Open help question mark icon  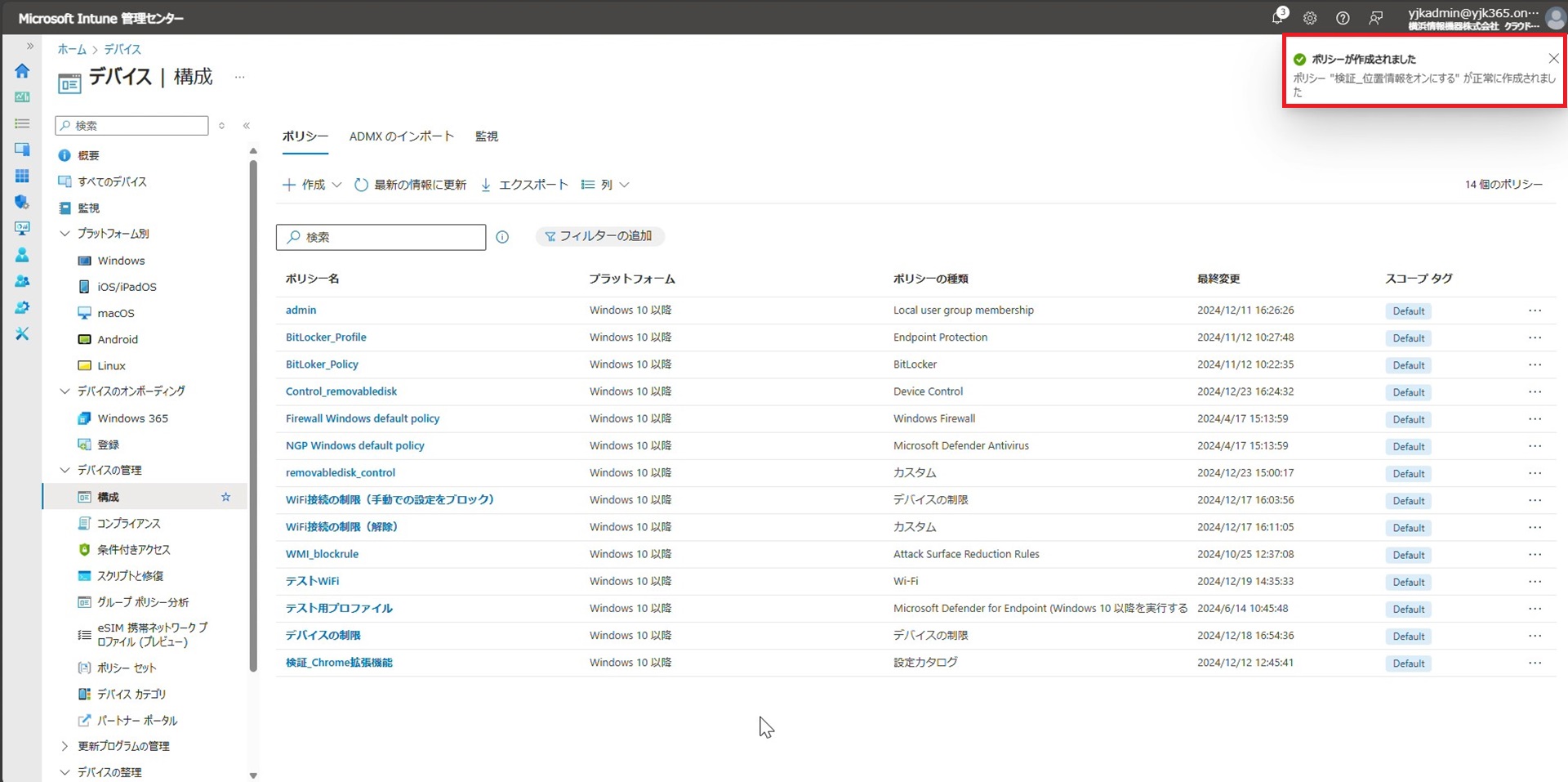click(1343, 18)
